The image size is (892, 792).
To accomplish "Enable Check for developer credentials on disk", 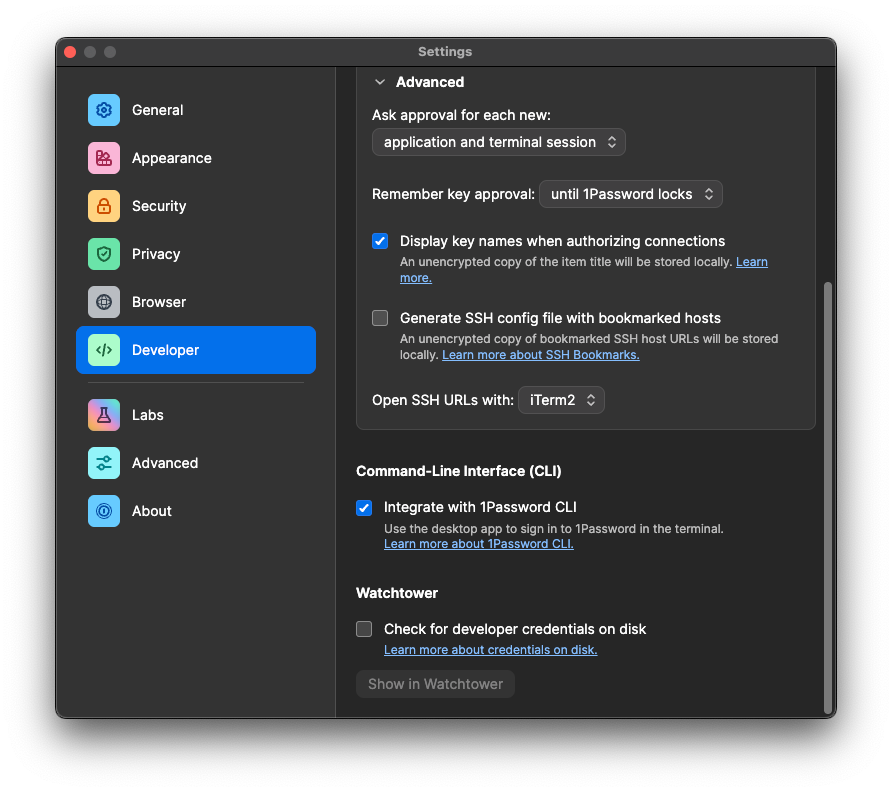I will 364,629.
